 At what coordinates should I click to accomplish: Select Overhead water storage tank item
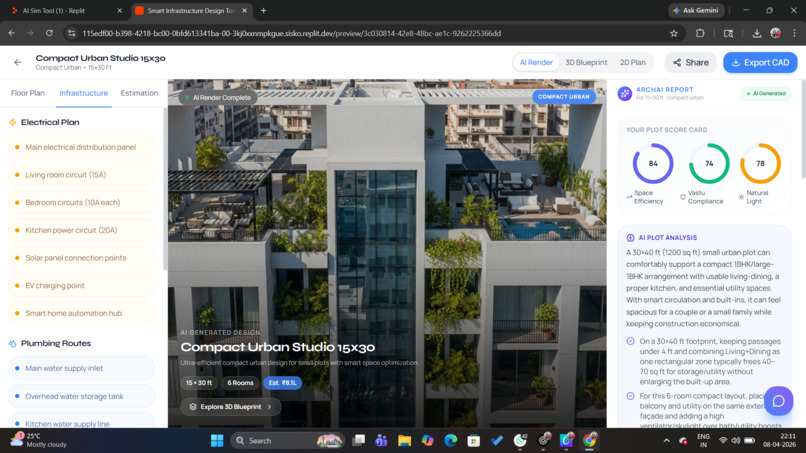(x=81, y=396)
